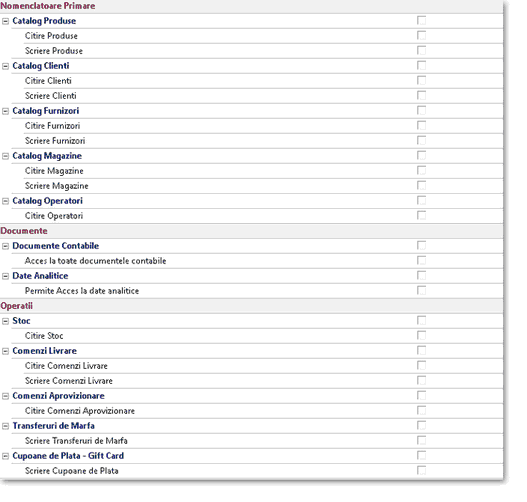527x502 pixels.
Task: Check the Citire Operatori box
Action: coord(421,215)
